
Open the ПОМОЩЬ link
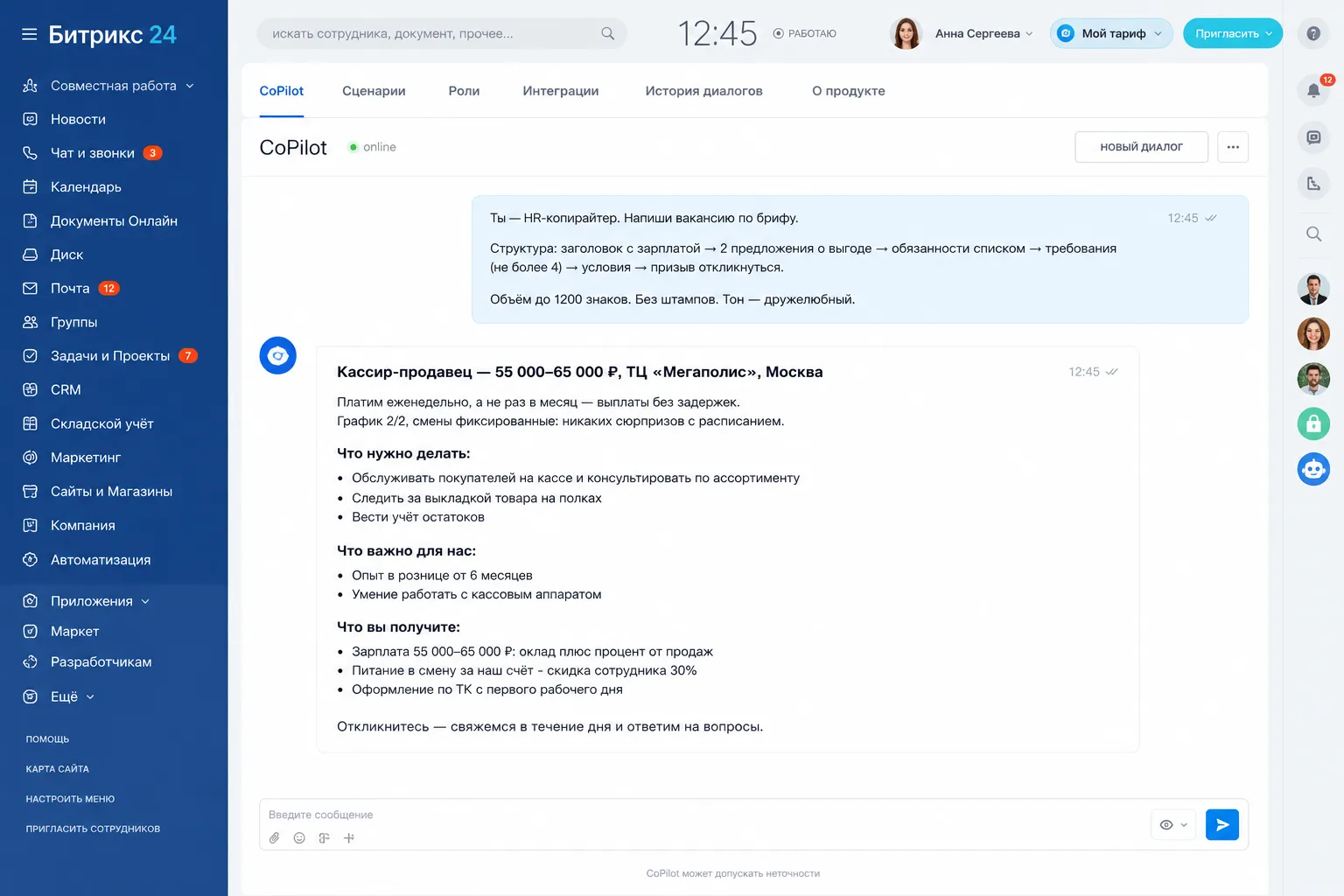47,739
